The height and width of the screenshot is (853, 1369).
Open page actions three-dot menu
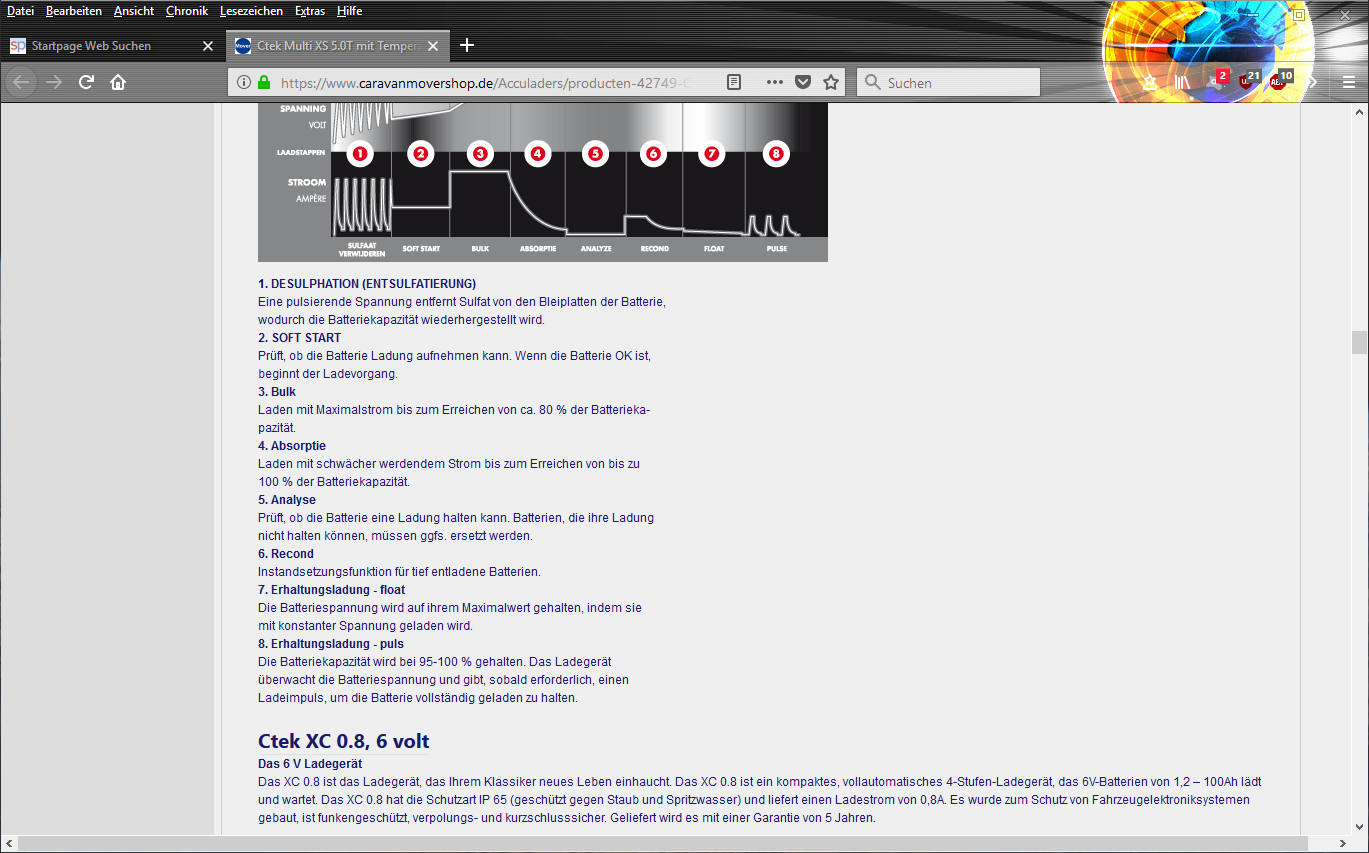point(774,82)
